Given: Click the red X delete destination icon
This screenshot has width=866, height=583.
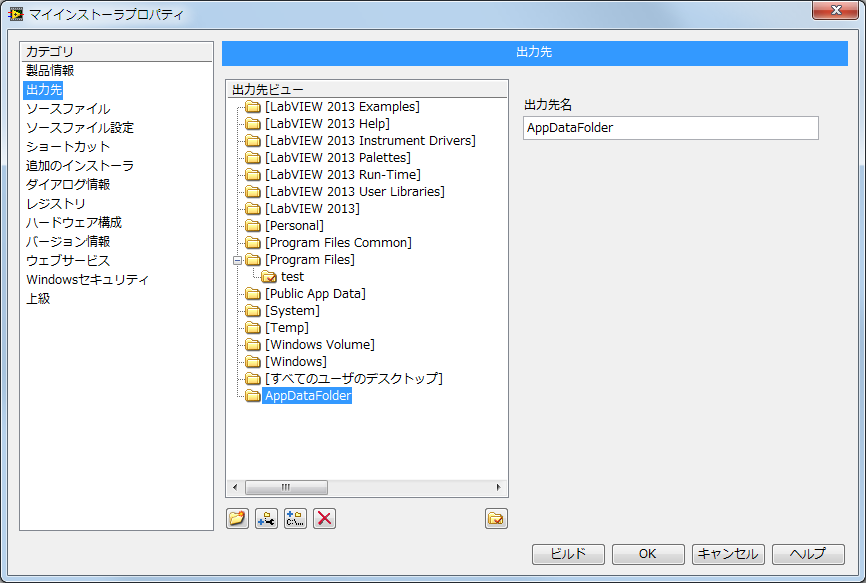Looking at the screenshot, I should (x=325, y=518).
